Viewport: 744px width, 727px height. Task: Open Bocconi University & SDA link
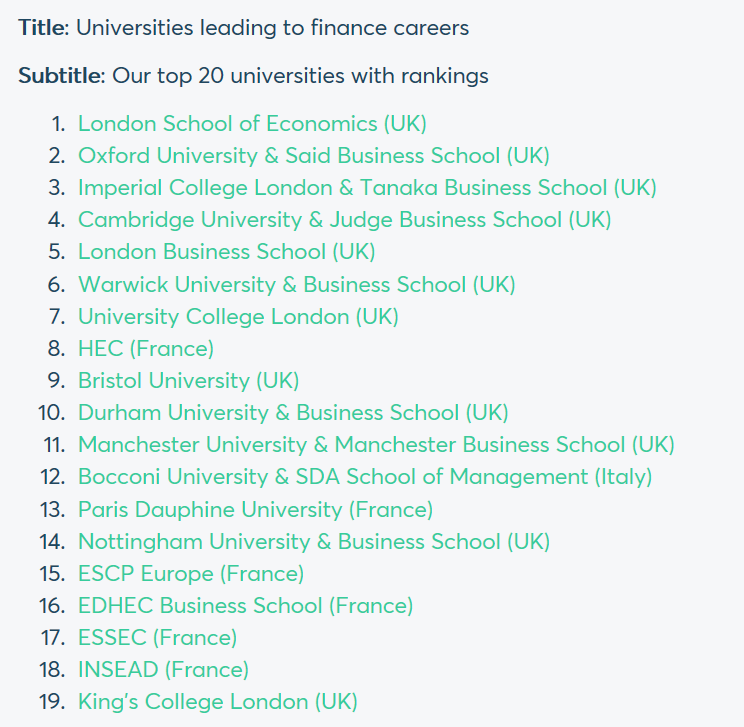pos(364,477)
